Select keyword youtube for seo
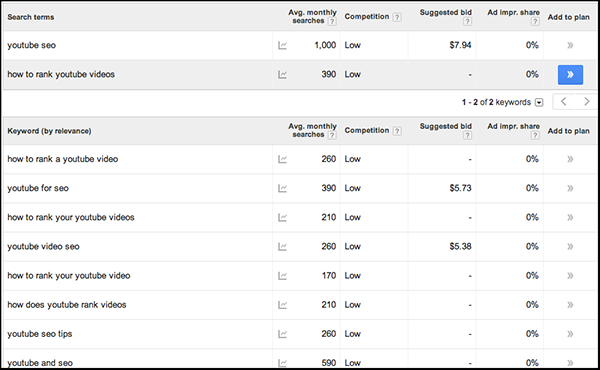600x370 pixels. [38, 188]
